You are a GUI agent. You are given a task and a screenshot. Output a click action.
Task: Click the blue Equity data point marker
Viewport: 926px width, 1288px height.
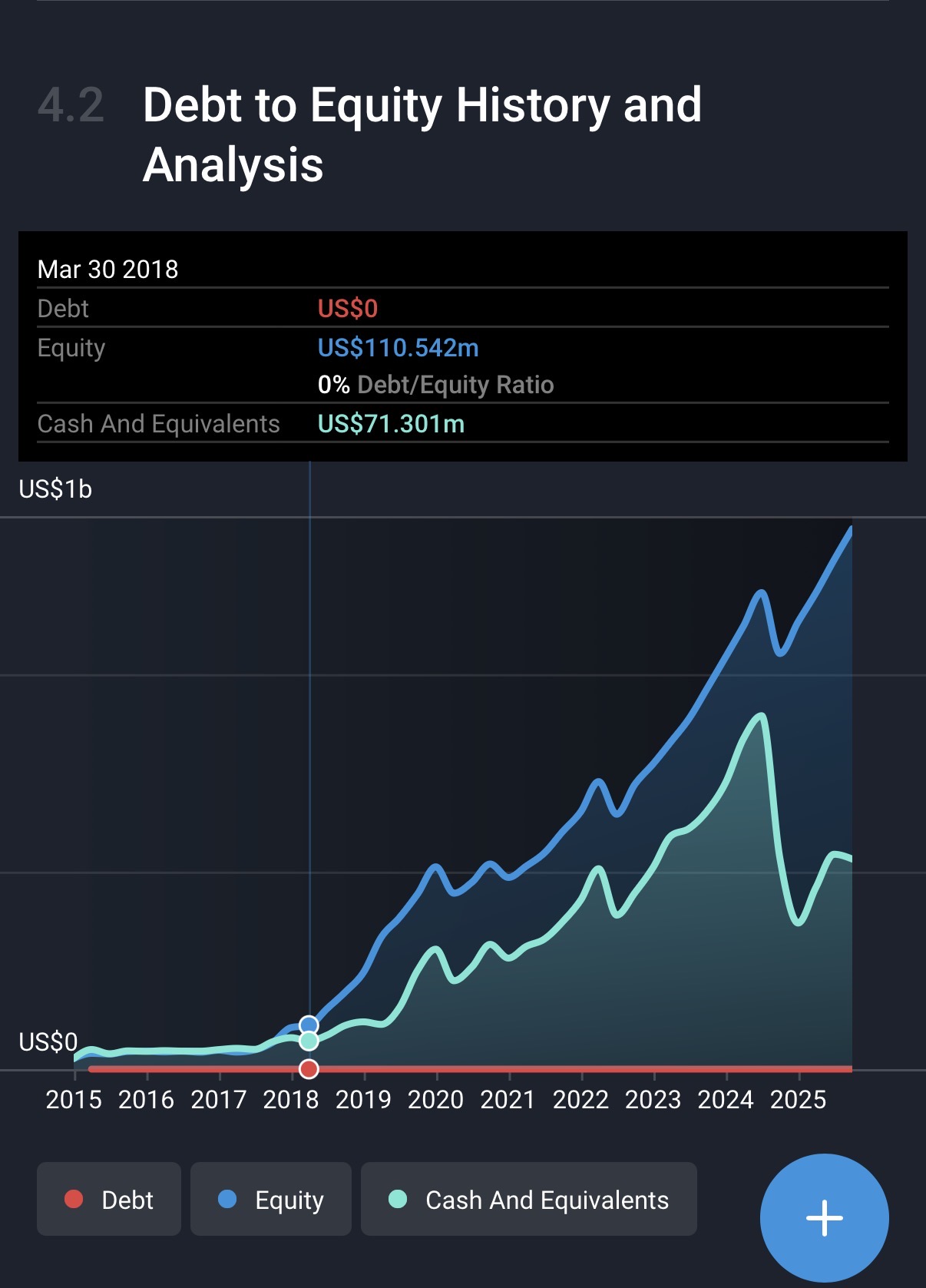tap(309, 1025)
